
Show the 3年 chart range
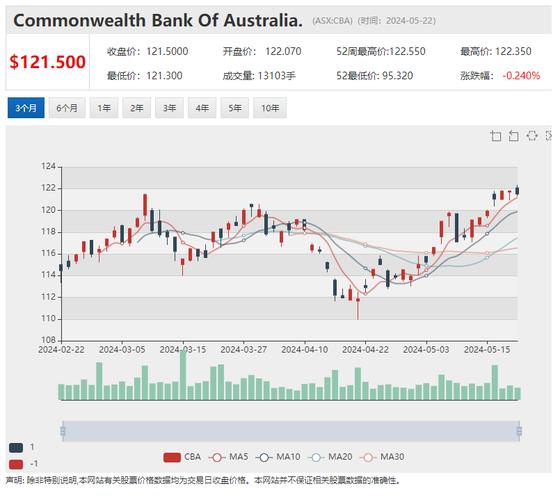pyautogui.click(x=169, y=108)
